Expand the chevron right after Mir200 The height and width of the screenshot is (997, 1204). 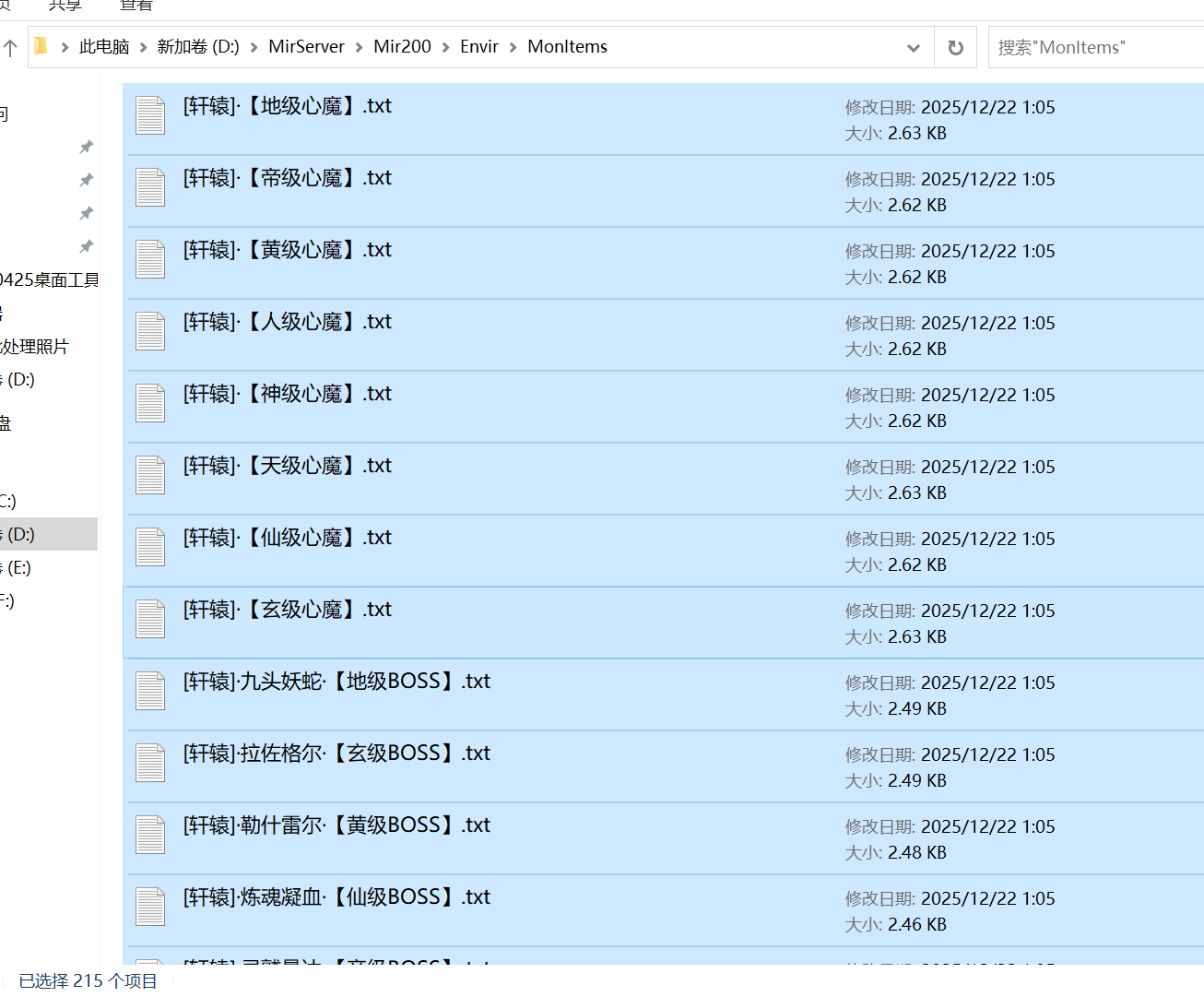(x=445, y=47)
